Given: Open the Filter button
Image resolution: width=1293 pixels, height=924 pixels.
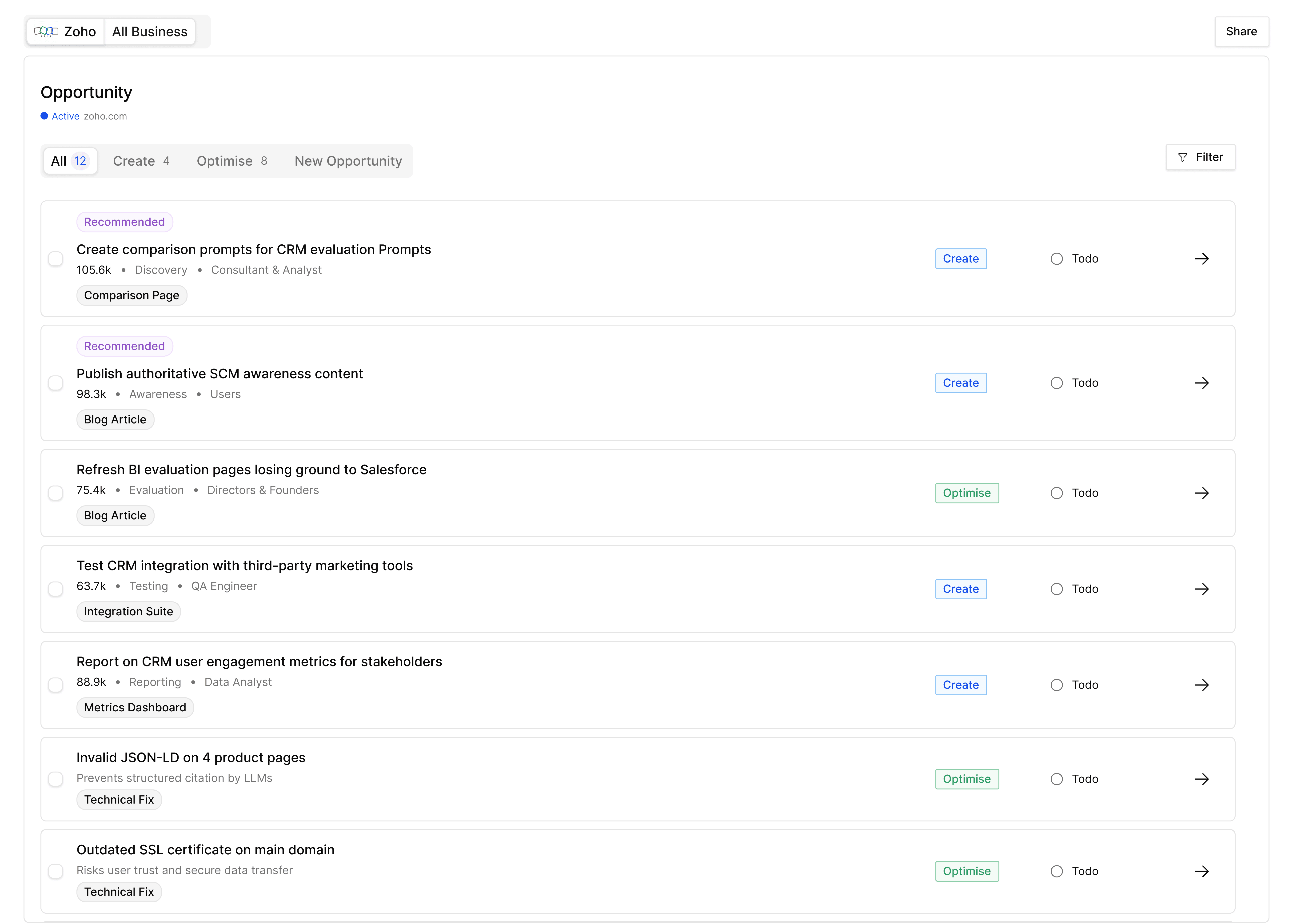Looking at the screenshot, I should (1200, 158).
